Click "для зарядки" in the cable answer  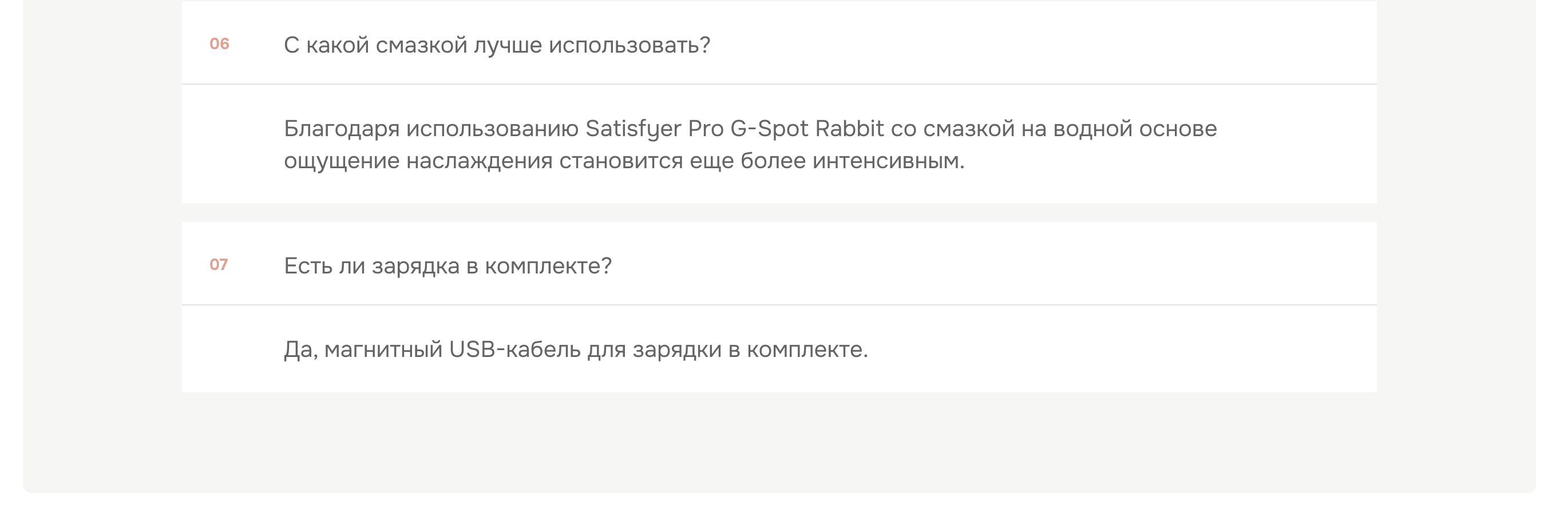click(654, 350)
